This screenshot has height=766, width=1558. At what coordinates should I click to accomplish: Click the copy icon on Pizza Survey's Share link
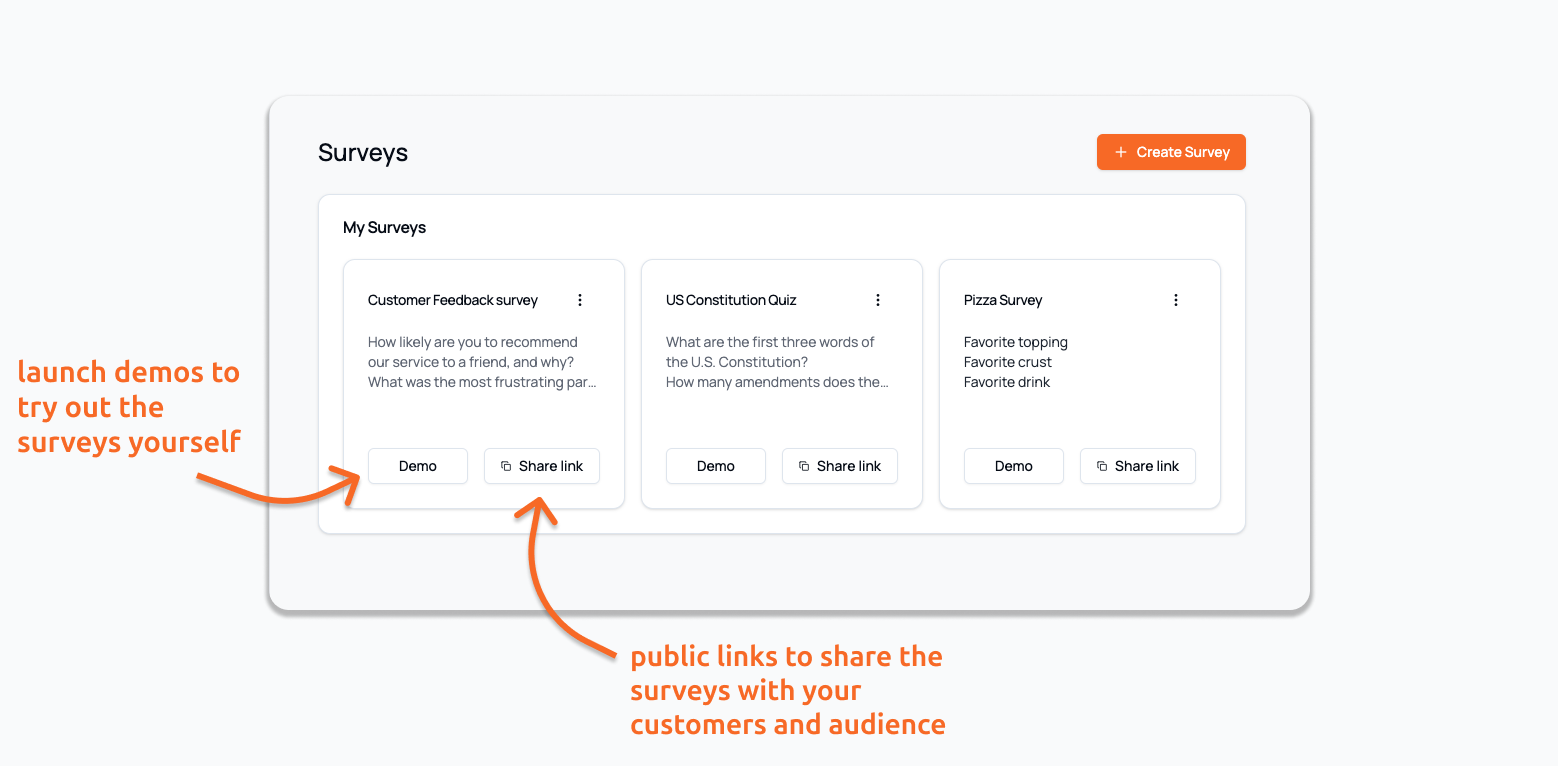(1102, 466)
